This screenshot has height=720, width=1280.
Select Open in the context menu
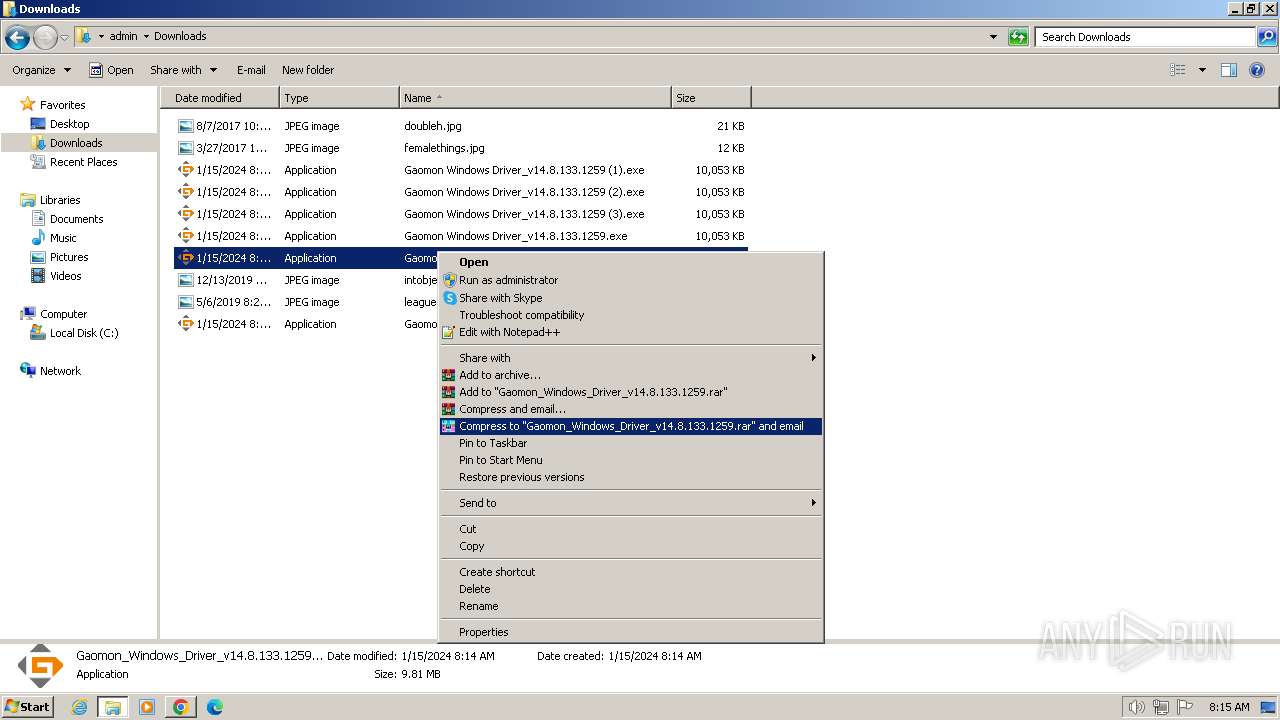coord(630,262)
